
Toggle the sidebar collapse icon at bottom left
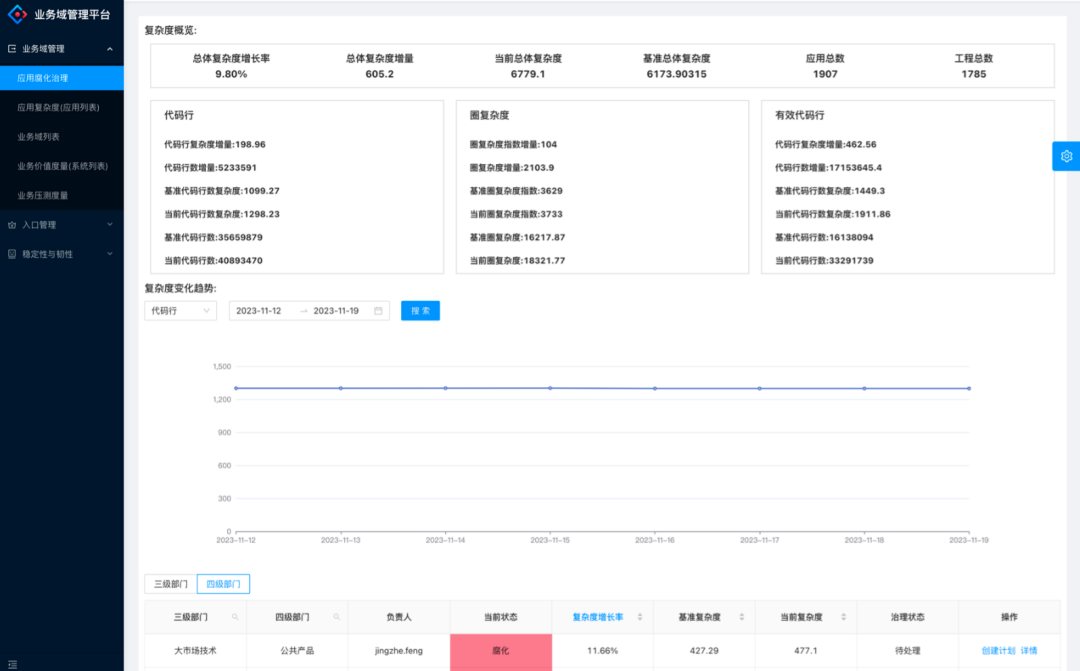coord(12,664)
